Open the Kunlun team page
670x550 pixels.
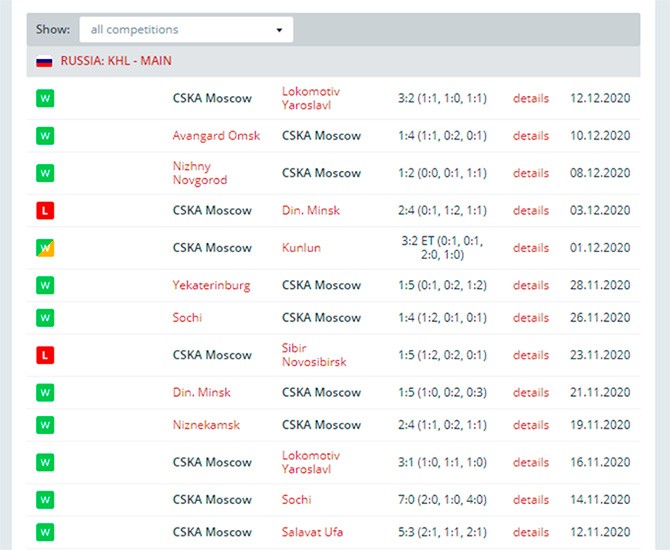[x=301, y=248]
